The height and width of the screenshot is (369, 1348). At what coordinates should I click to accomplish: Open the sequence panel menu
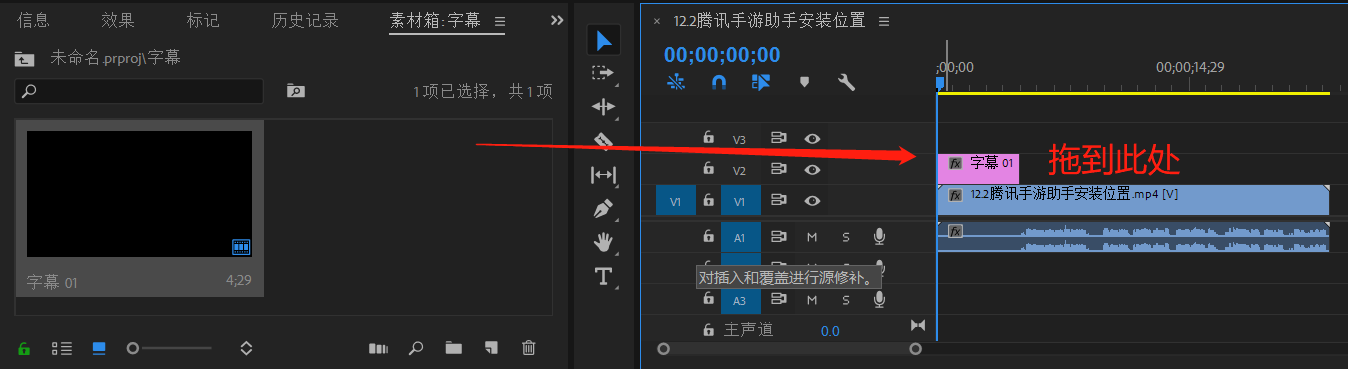pos(884,21)
